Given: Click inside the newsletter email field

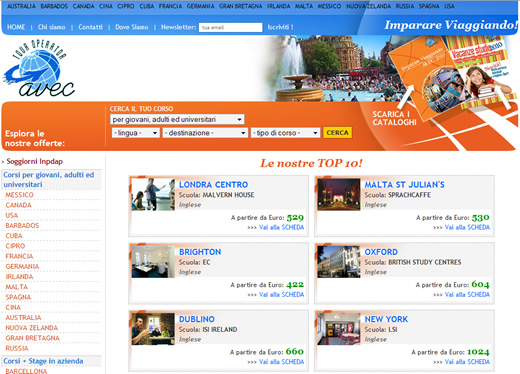Looking at the screenshot, I should pyautogui.click(x=231, y=27).
